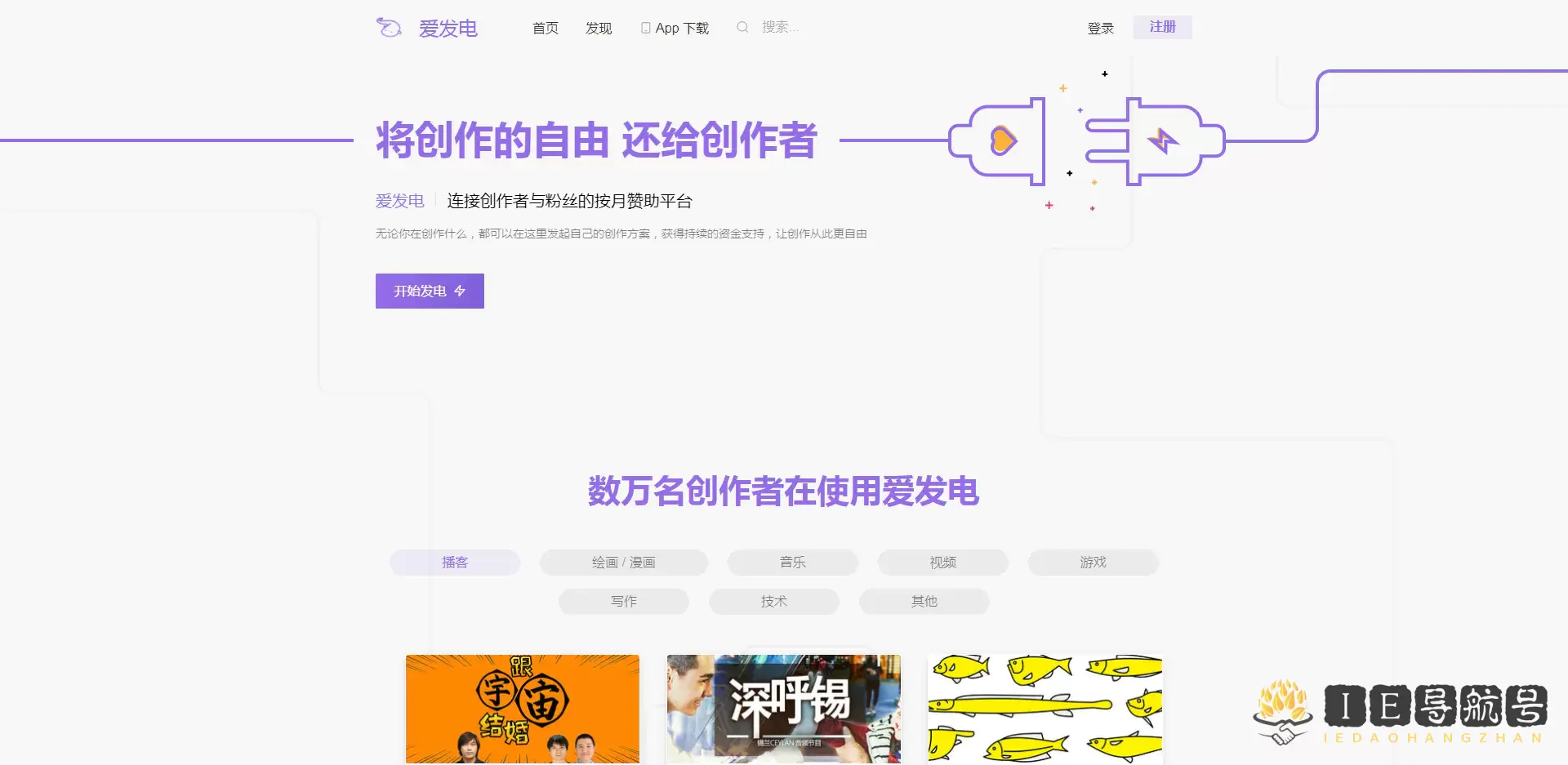Open the 首页 navigation item
The height and width of the screenshot is (765, 1568).
tap(545, 27)
